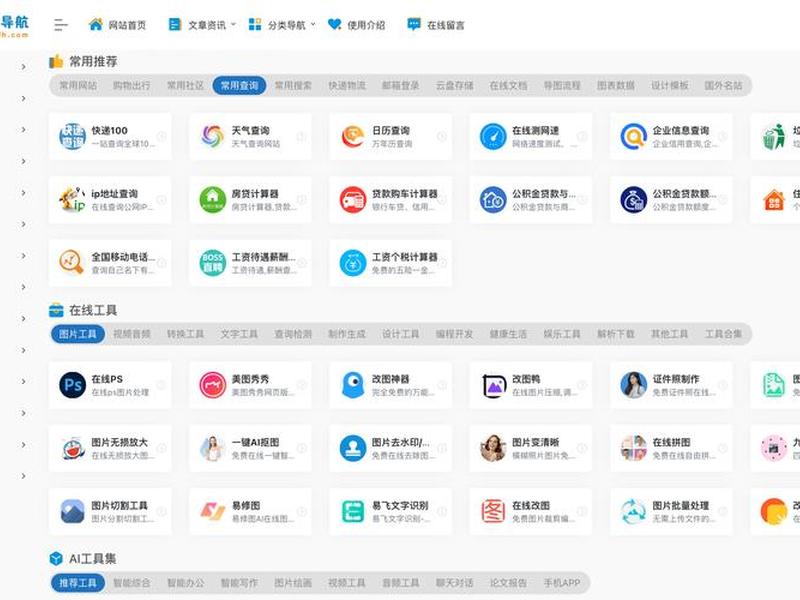Screen dimensions: 800x600
Task: Click the AI工具集 section heading
Action: point(92,559)
